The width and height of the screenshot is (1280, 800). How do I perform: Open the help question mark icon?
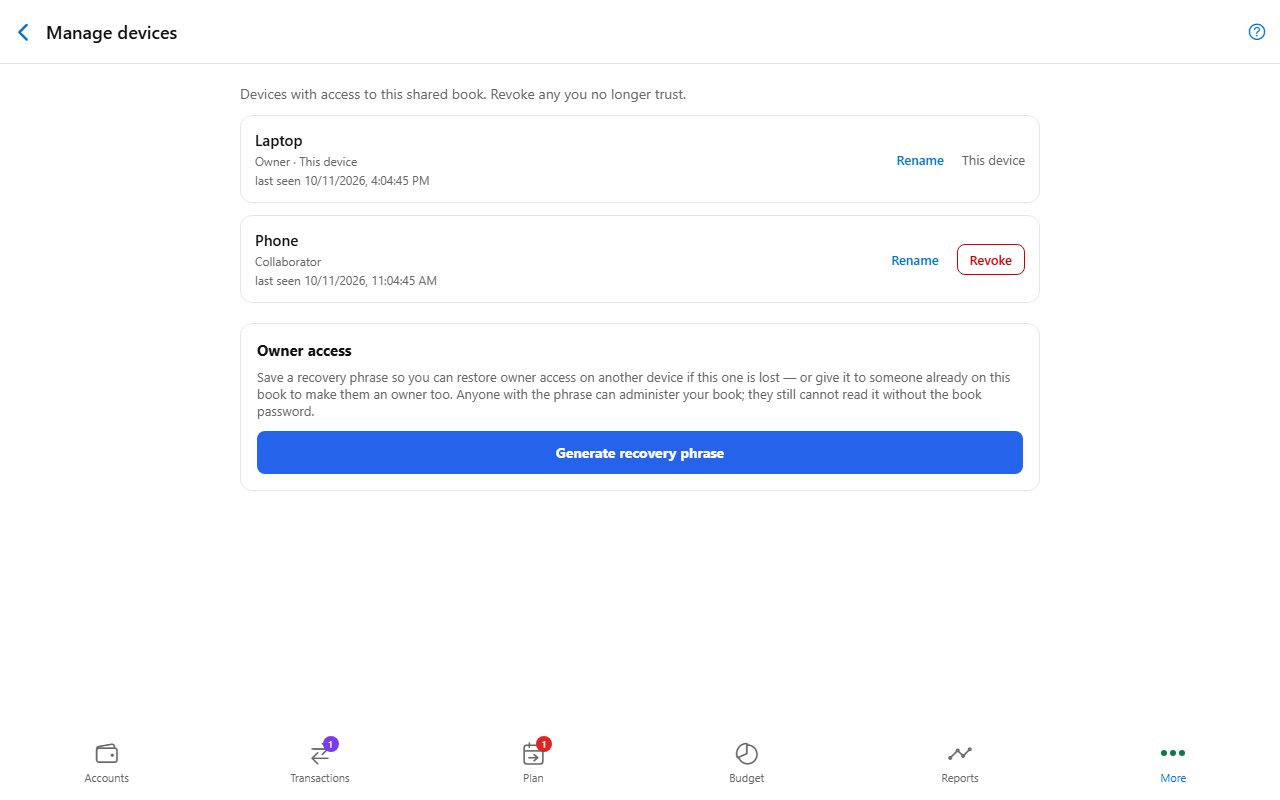point(1257,32)
